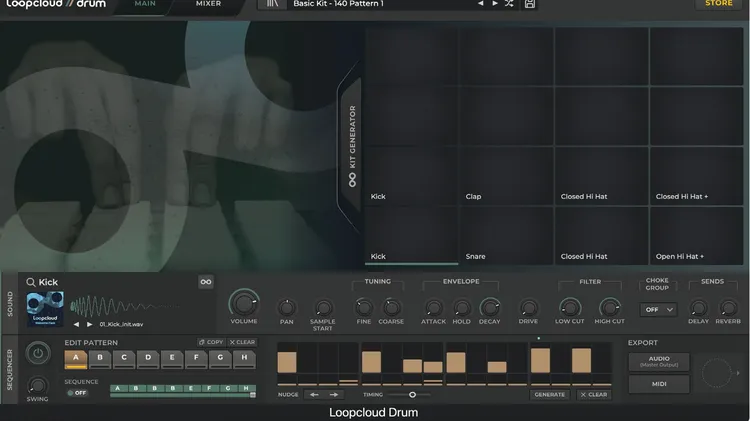Select pattern A

coord(76,359)
